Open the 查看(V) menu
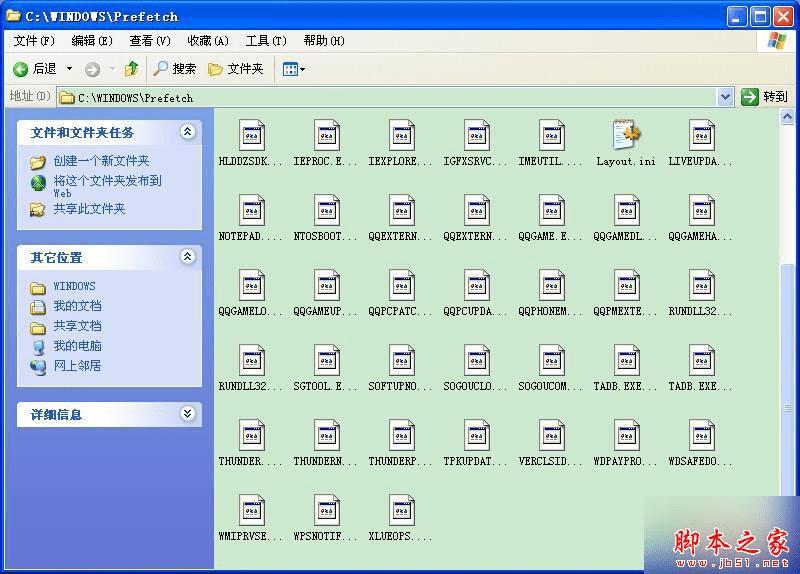Viewport: 800px width, 574px height. coord(149,41)
